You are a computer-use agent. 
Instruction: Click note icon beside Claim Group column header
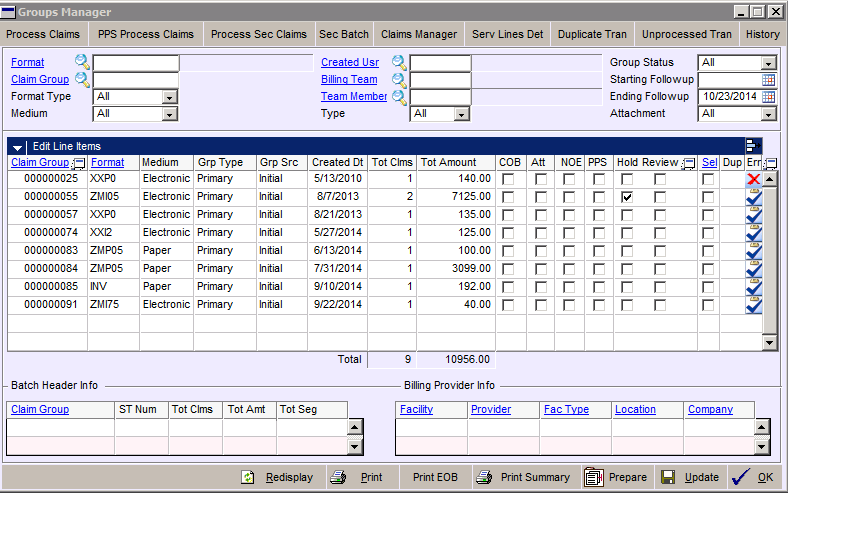pyautogui.click(x=79, y=163)
